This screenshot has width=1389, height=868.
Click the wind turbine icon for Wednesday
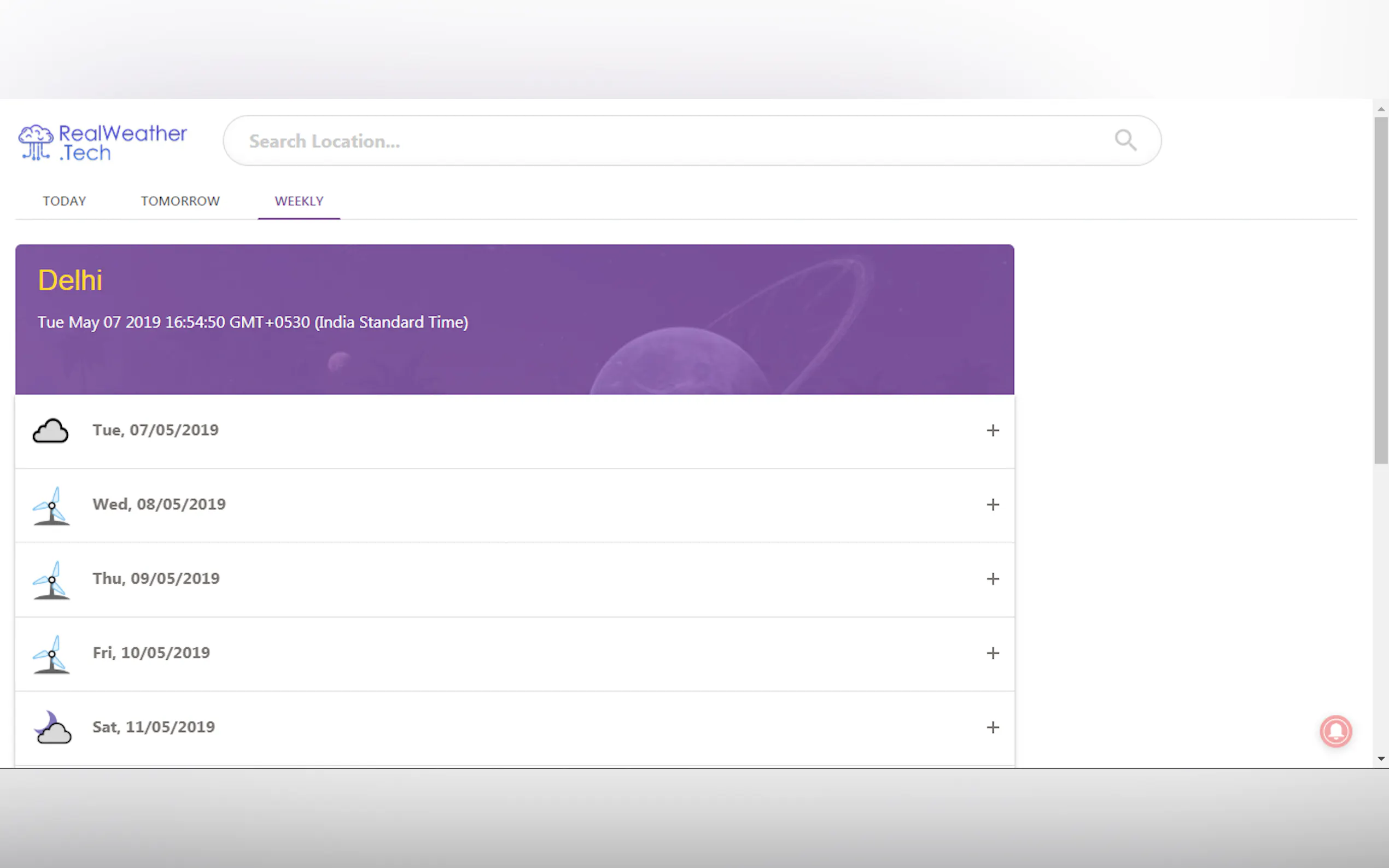click(52, 506)
